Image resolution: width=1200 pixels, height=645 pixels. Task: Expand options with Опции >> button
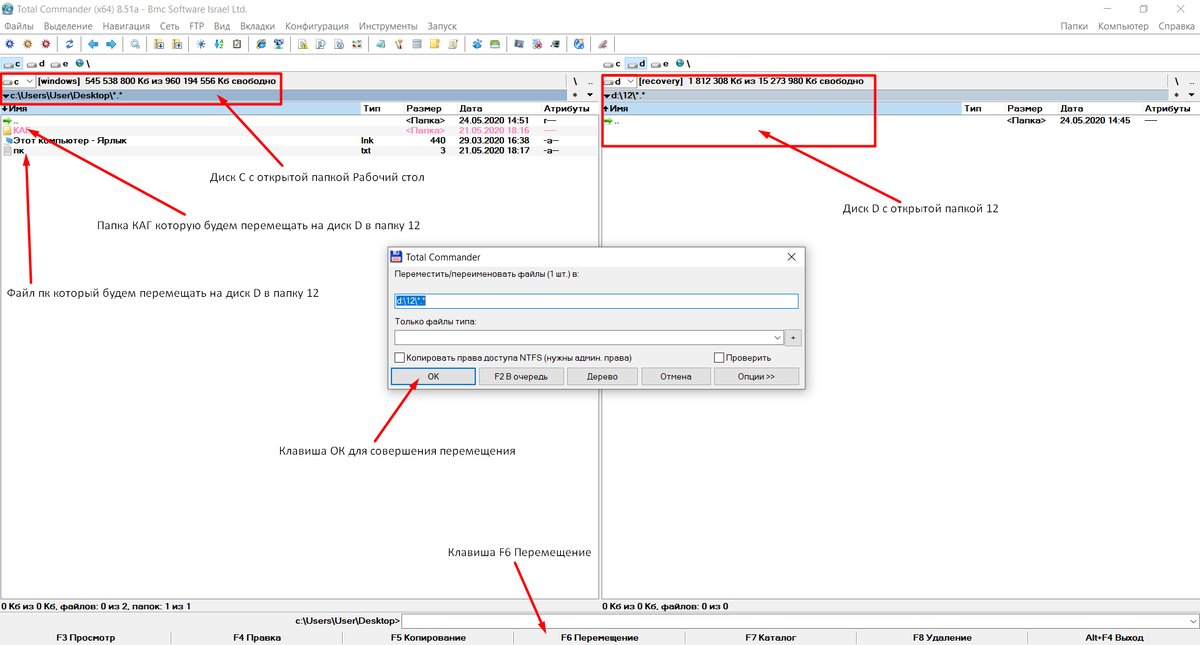coord(757,377)
